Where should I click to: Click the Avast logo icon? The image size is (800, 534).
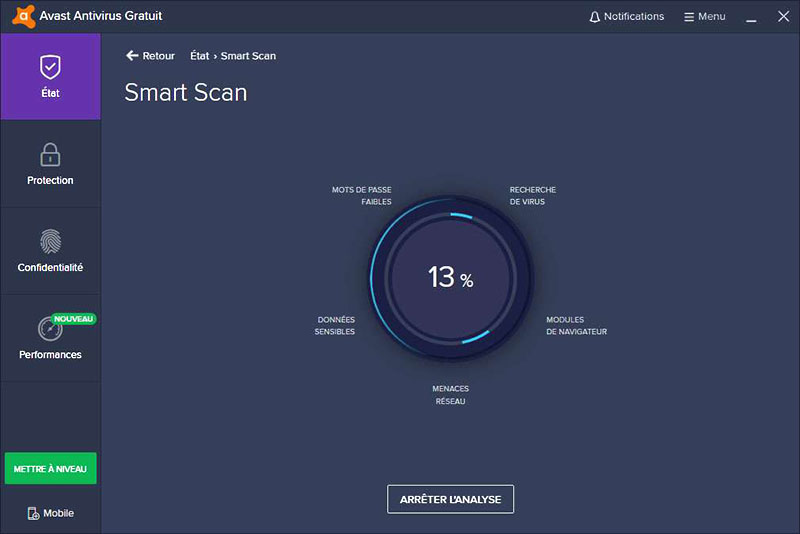[24, 16]
